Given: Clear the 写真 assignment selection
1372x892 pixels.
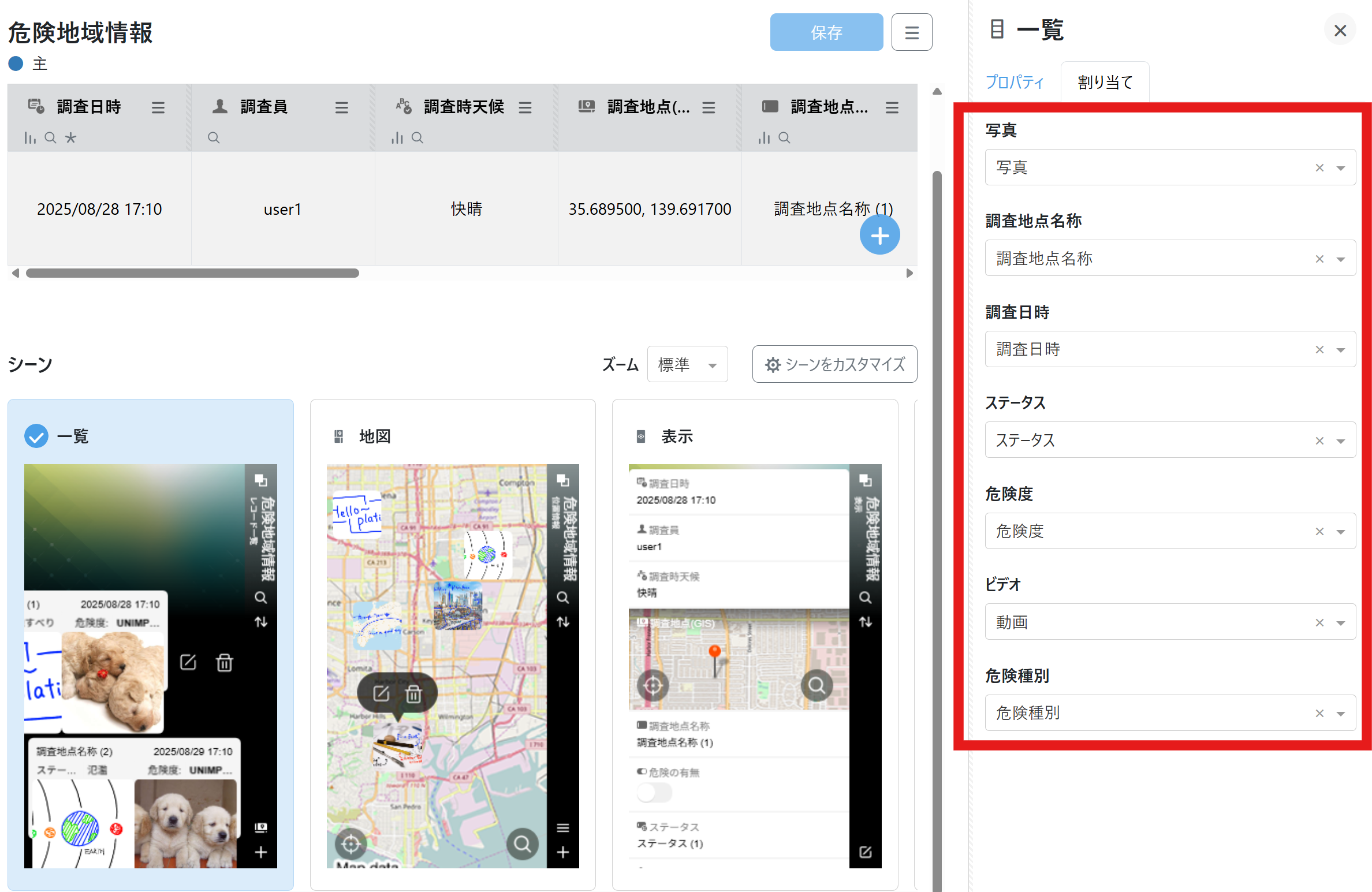Looking at the screenshot, I should coord(1319,168).
